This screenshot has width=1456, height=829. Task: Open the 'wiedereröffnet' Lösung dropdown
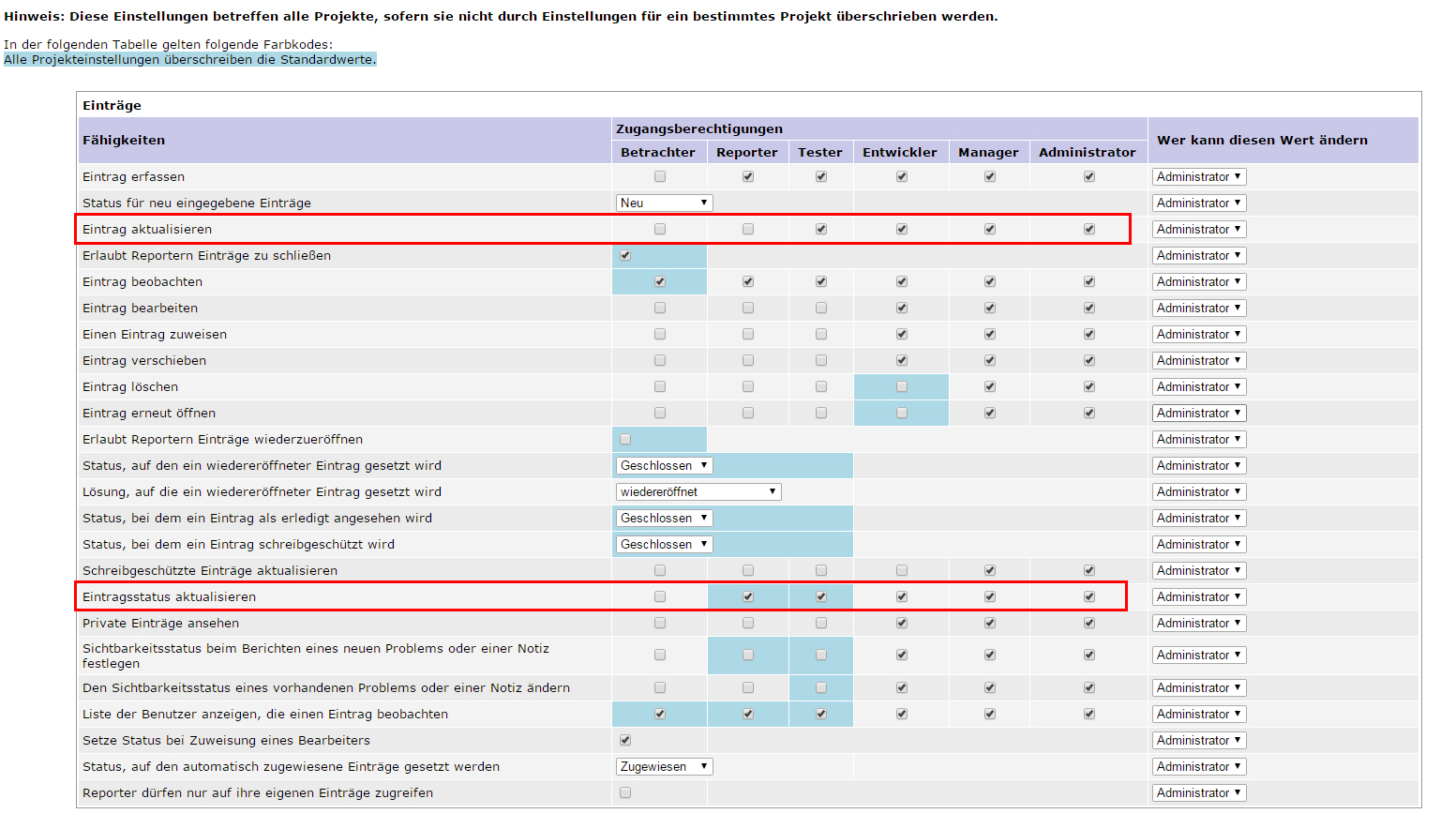(x=698, y=491)
